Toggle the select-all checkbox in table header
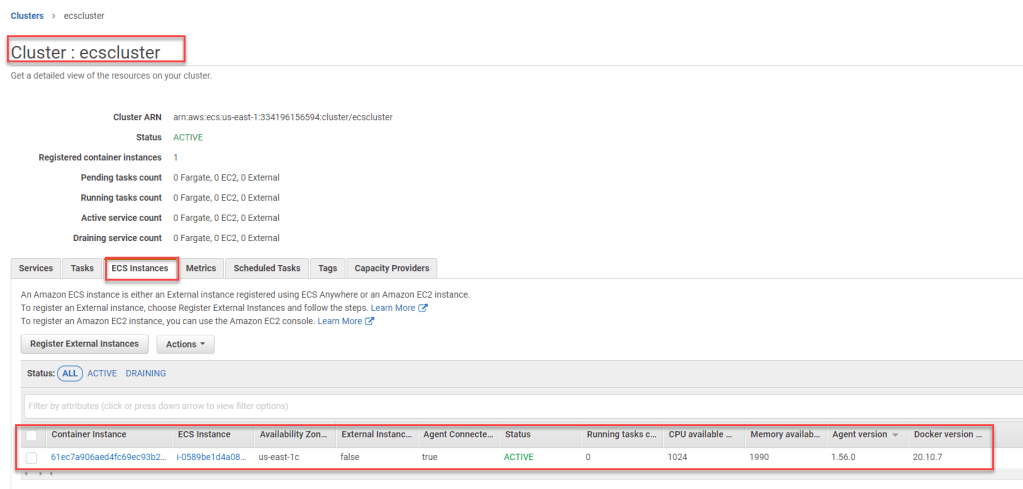1023x489 pixels. coord(32,435)
